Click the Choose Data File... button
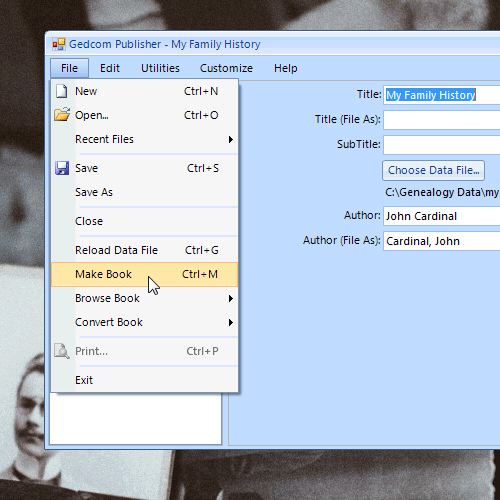The width and height of the screenshot is (500, 500). pyautogui.click(x=433, y=170)
